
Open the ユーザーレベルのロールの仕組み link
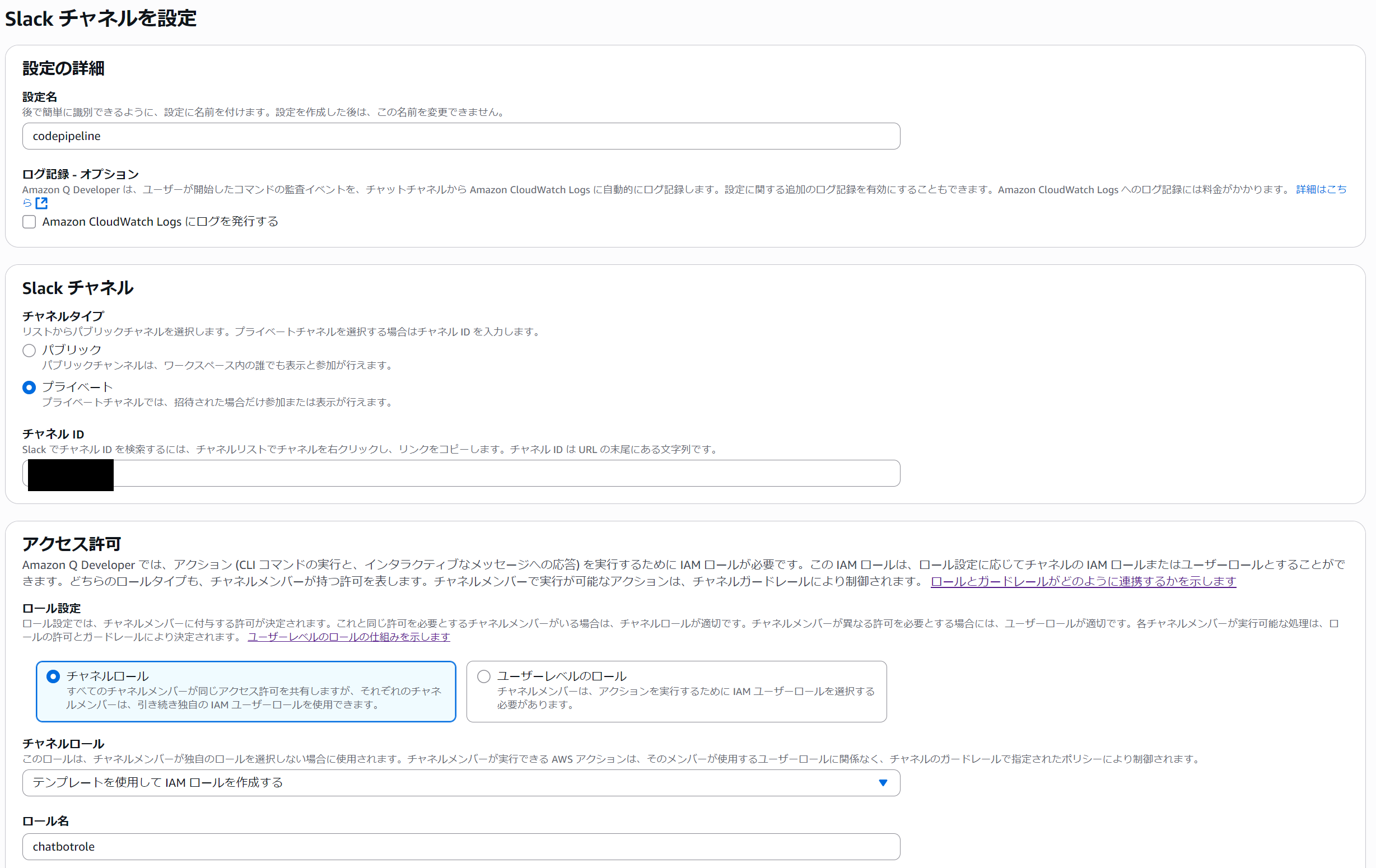coord(348,637)
